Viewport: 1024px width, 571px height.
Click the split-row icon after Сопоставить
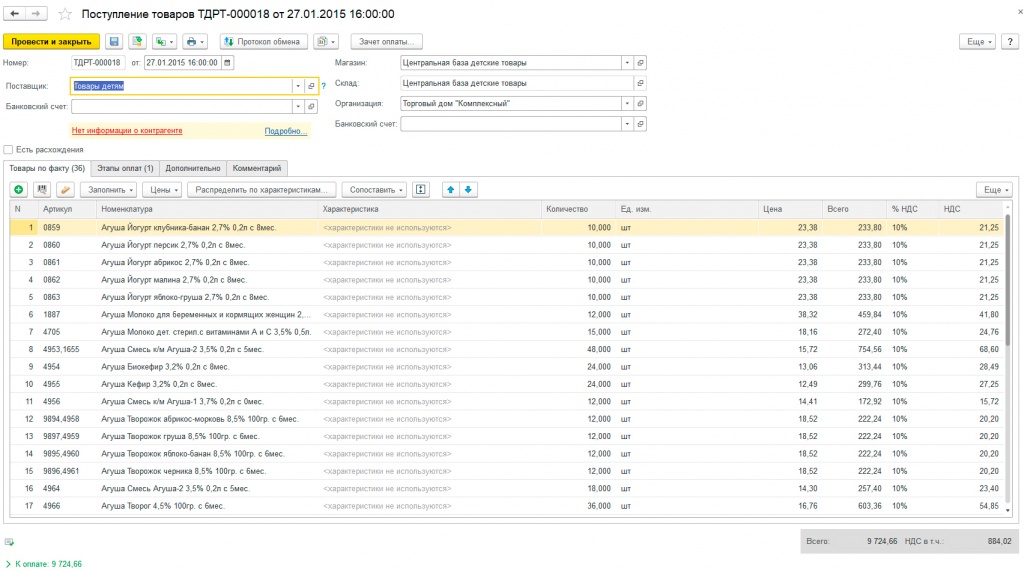421,189
